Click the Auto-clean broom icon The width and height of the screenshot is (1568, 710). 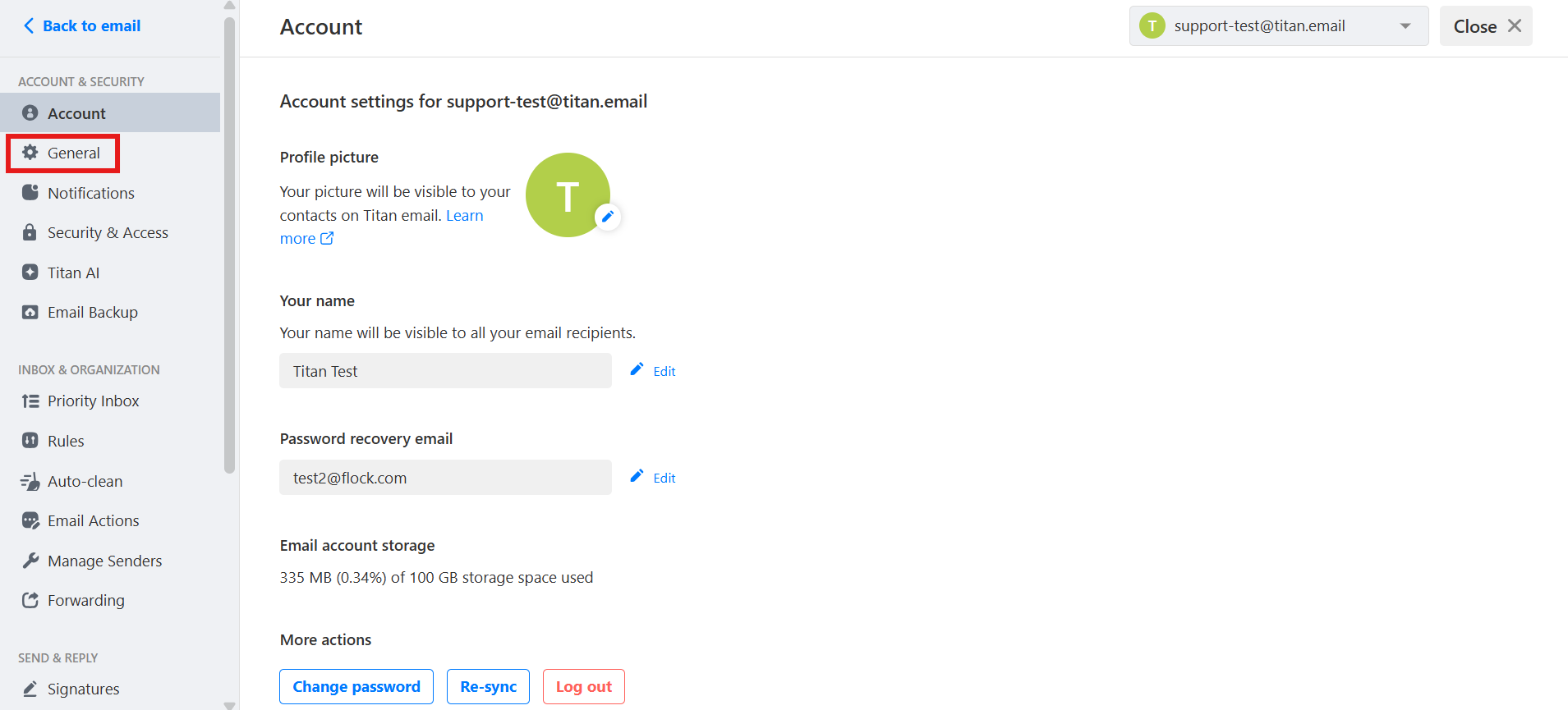(30, 481)
